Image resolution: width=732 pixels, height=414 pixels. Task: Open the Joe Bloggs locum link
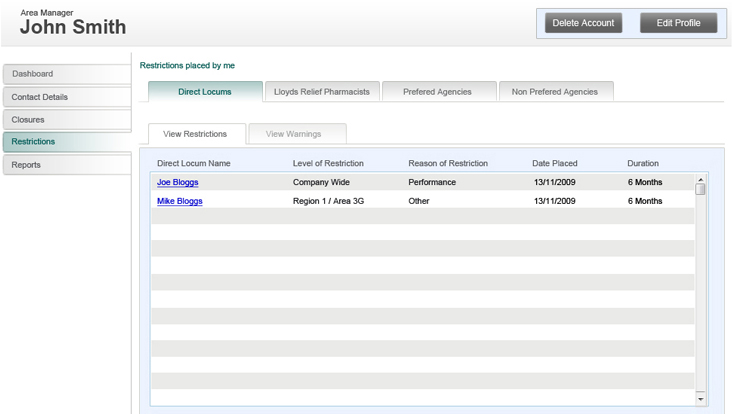(177, 182)
